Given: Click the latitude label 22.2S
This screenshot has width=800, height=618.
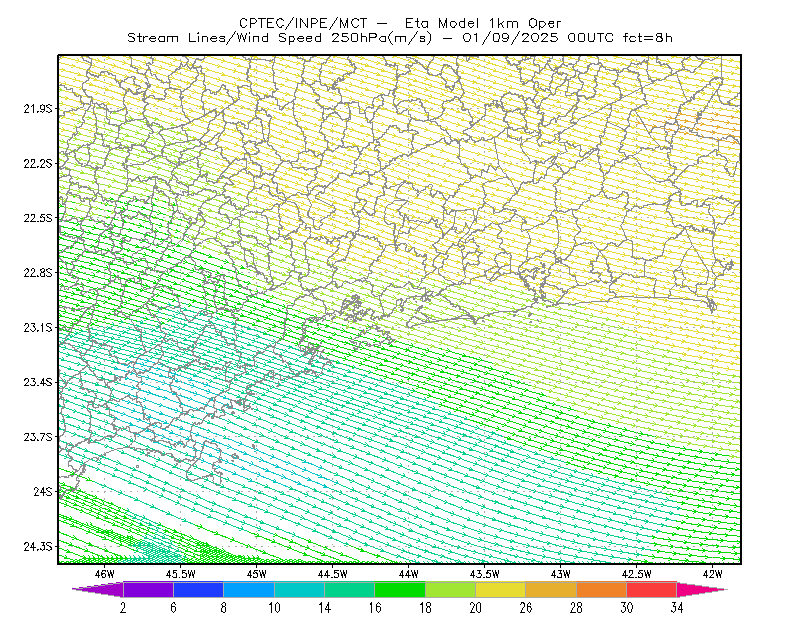Looking at the screenshot, I should point(38,163).
